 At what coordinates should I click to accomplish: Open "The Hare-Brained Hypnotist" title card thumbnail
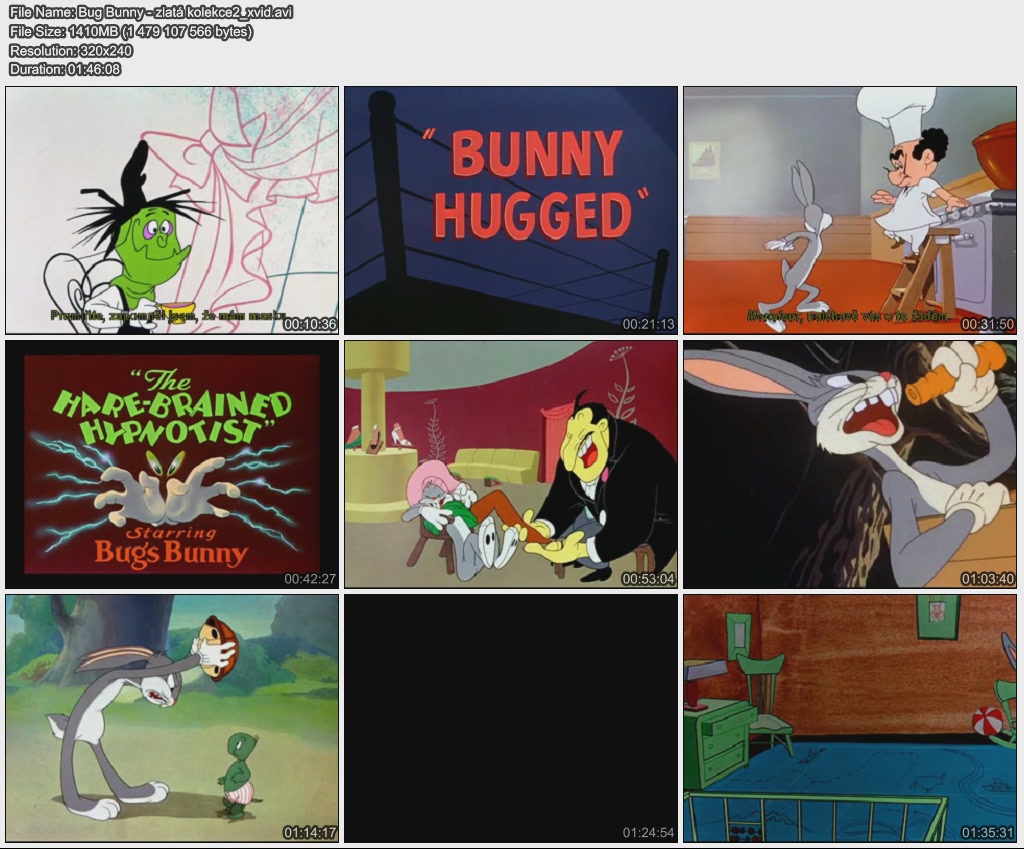coord(172,463)
